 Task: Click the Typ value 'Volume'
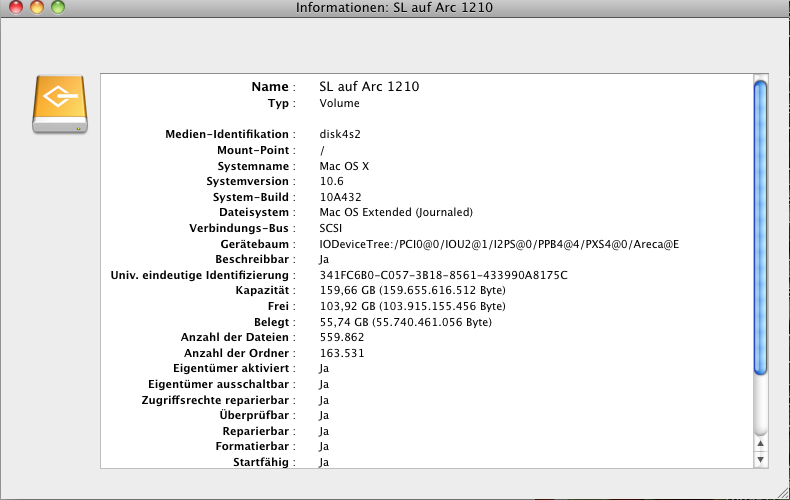click(339, 103)
